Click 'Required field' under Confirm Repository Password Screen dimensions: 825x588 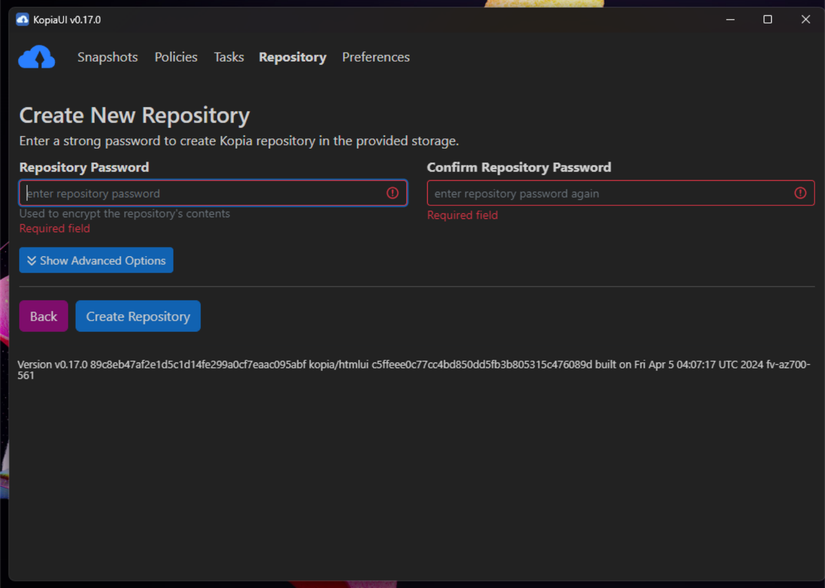462,215
